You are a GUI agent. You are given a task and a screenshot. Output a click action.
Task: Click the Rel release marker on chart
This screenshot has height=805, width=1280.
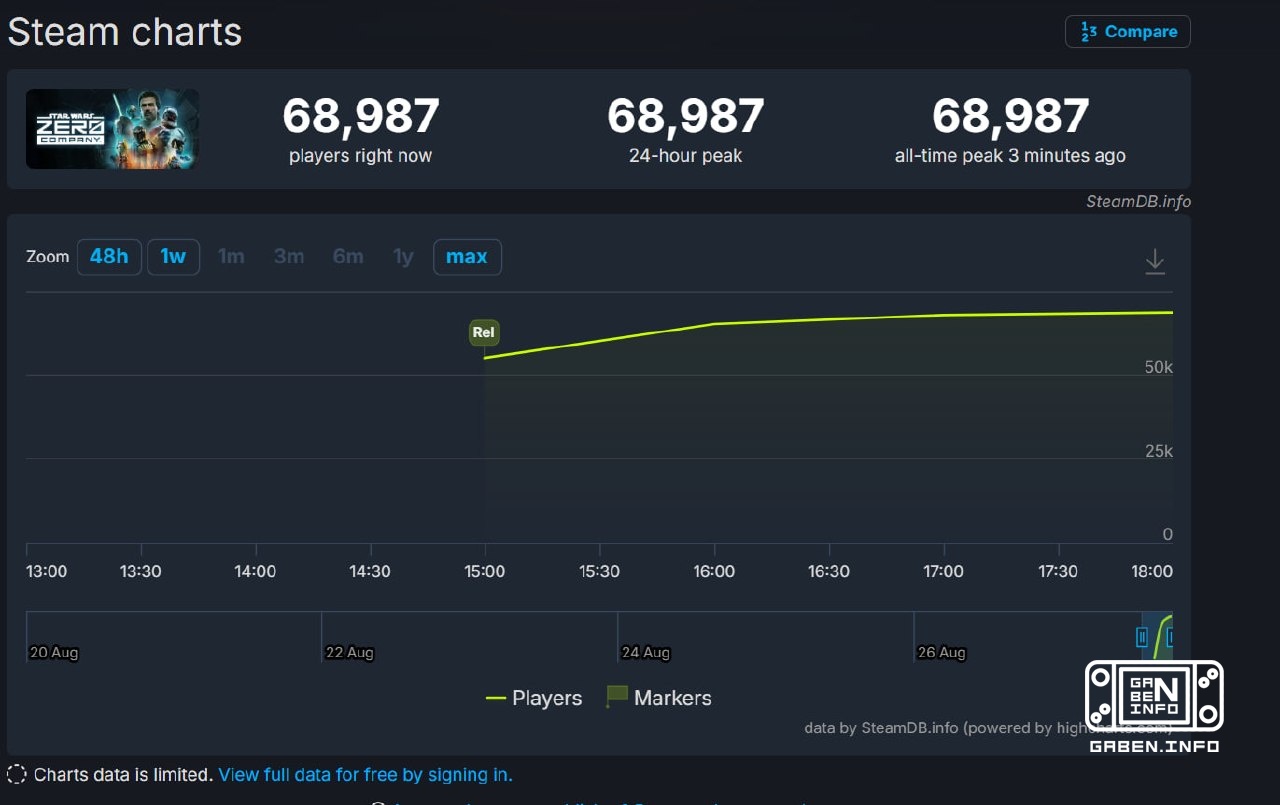484,333
